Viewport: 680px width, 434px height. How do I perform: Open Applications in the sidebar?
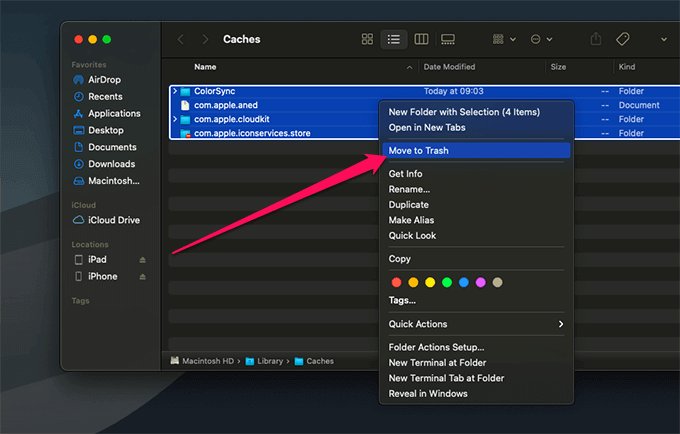[107, 114]
